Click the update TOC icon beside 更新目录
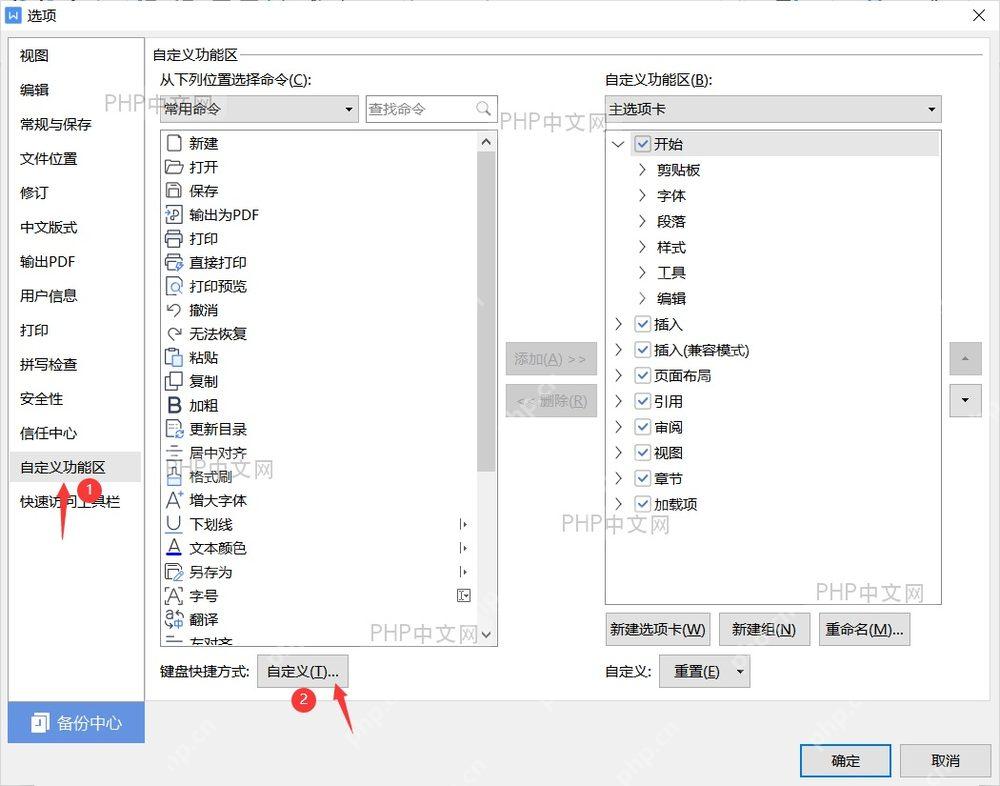This screenshot has height=786, width=1000. pos(174,429)
